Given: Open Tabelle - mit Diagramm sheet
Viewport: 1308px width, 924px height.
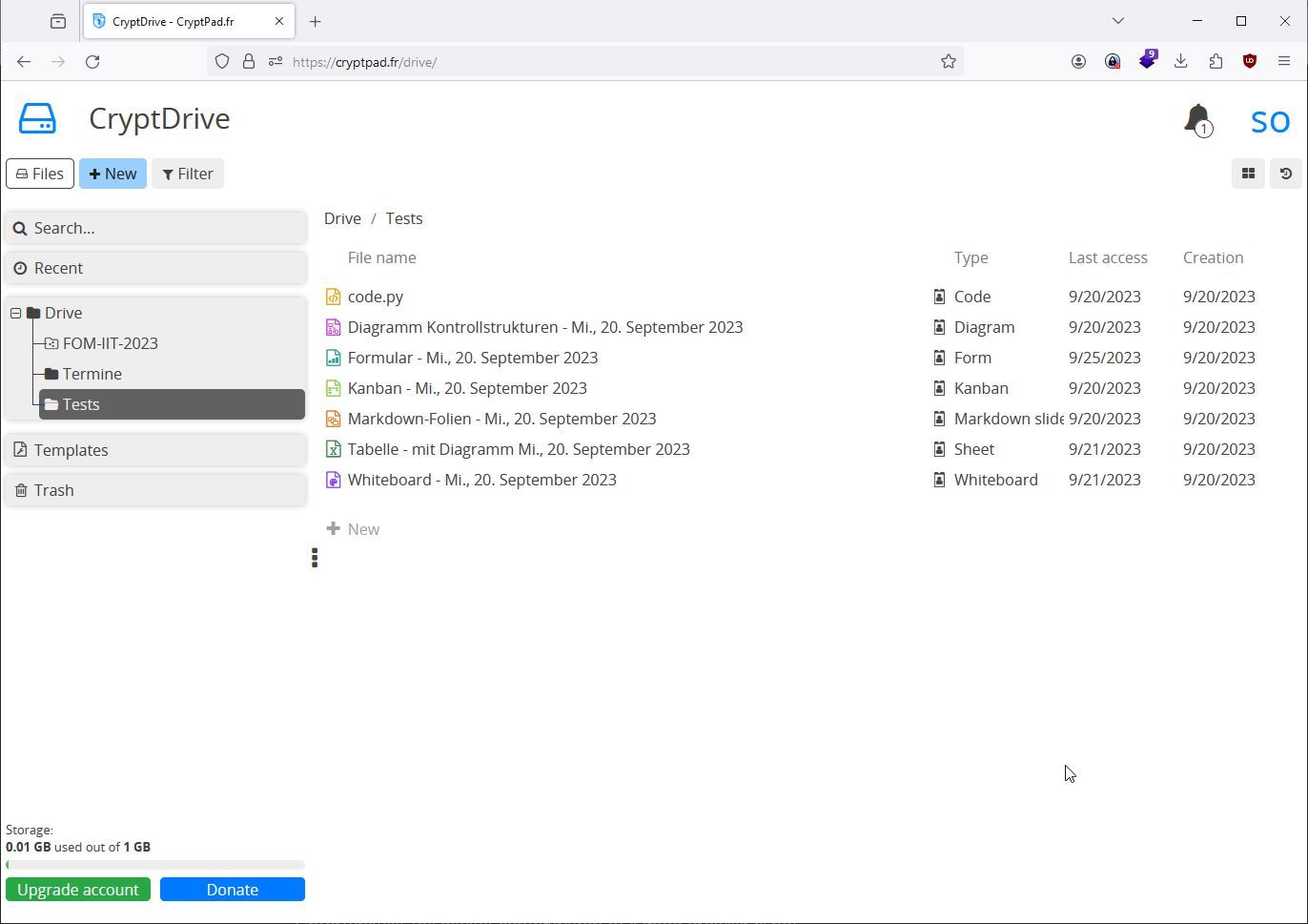Looking at the screenshot, I should coord(519,449).
